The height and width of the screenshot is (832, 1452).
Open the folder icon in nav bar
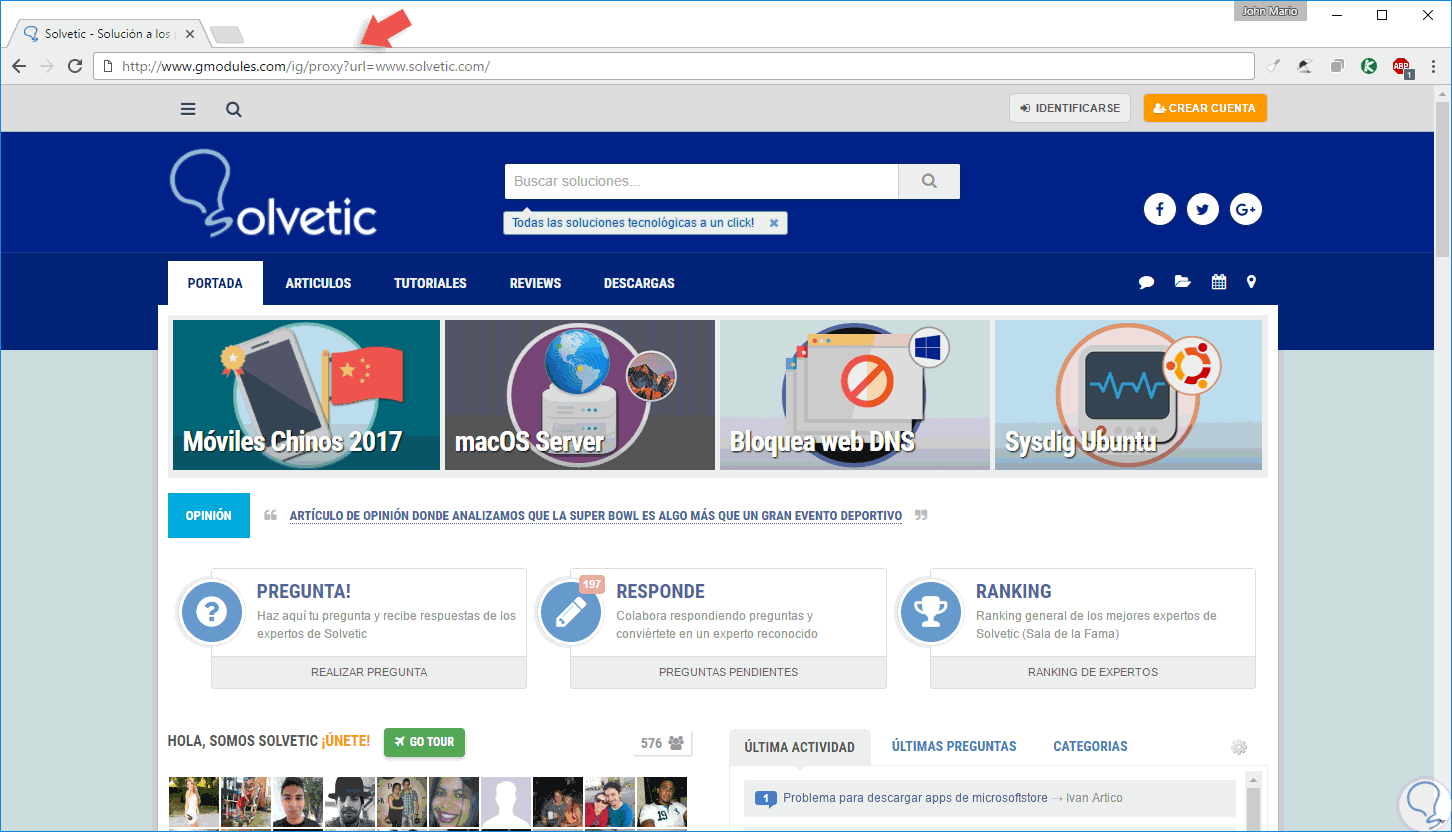pos(1183,283)
